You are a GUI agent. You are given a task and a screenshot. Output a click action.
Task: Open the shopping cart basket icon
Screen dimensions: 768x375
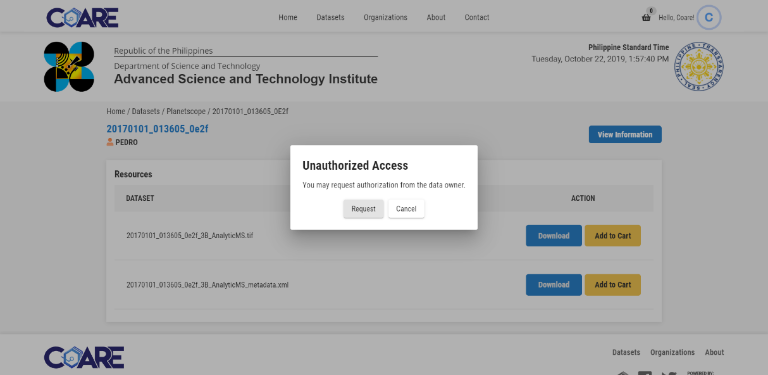point(646,18)
